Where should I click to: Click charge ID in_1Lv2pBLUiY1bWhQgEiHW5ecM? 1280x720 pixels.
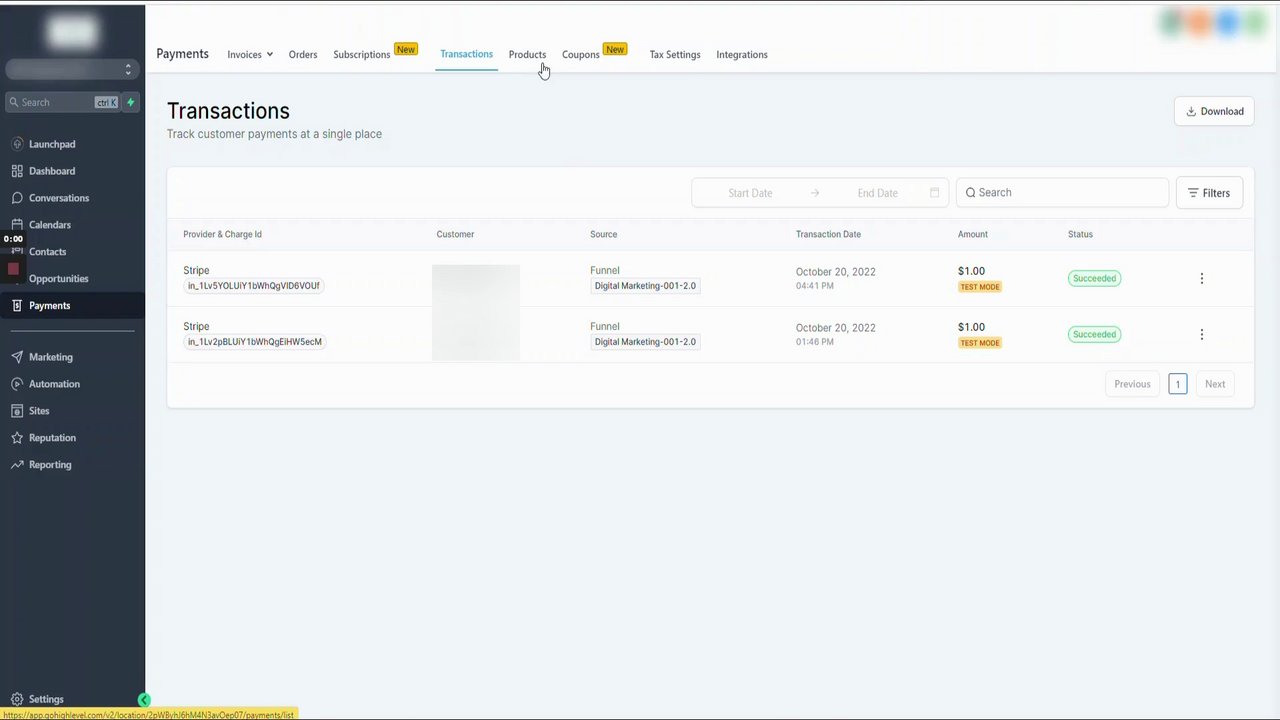pyautogui.click(x=255, y=342)
